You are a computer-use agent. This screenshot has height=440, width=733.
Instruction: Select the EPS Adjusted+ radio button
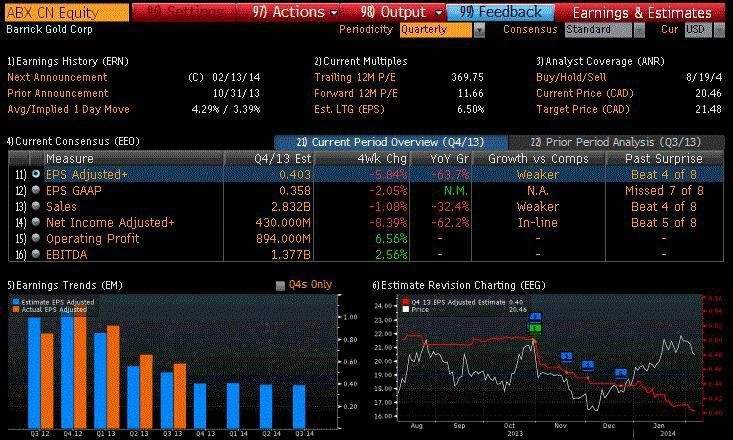(x=36, y=174)
